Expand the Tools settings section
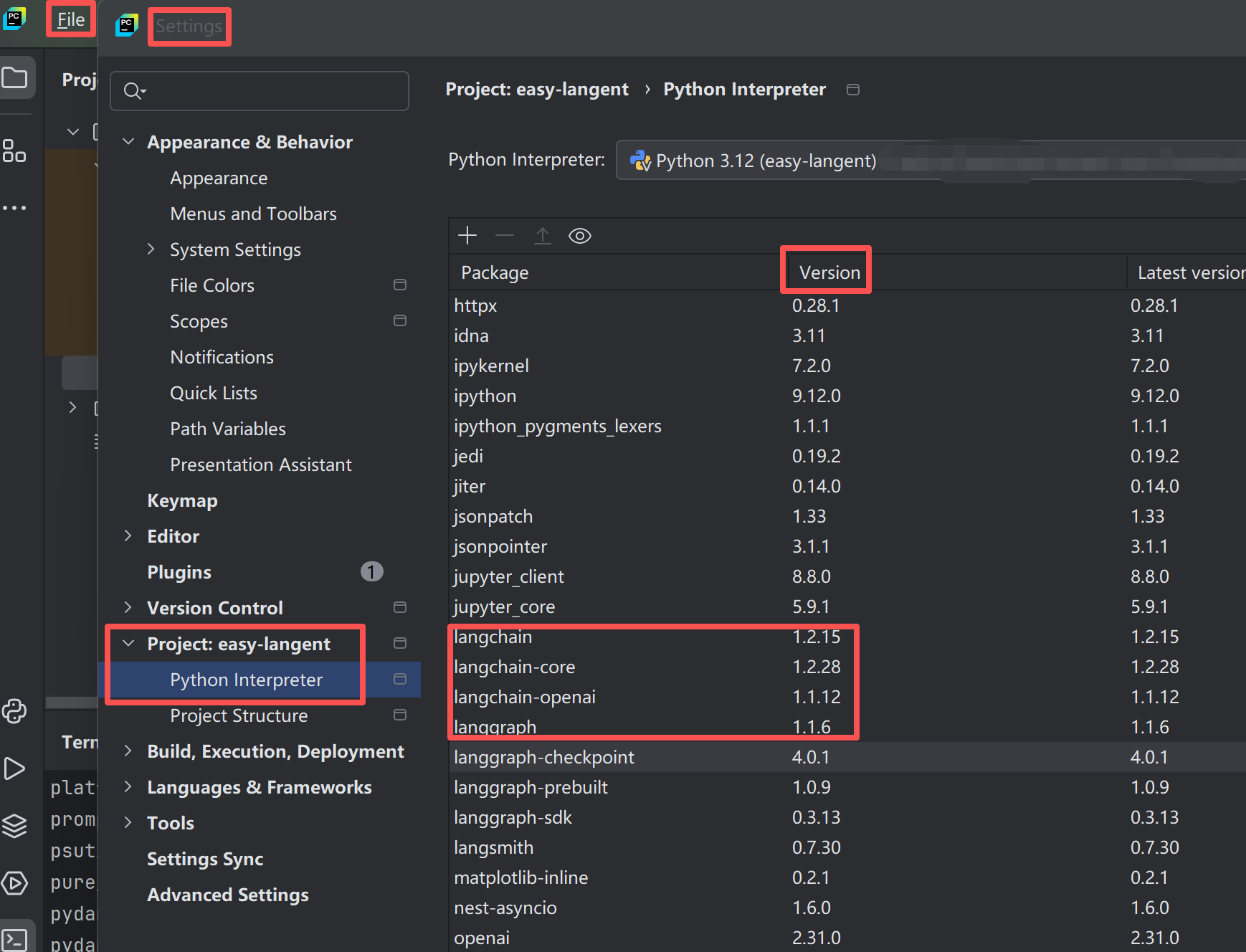Image resolution: width=1246 pixels, height=952 pixels. (x=128, y=822)
